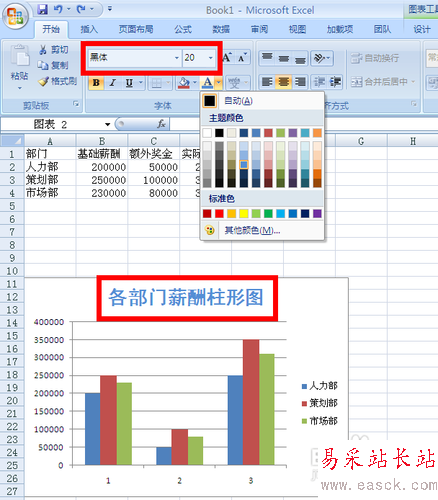This screenshot has height=500, width=438.
Task: Align text right
Action: (x=300, y=82)
